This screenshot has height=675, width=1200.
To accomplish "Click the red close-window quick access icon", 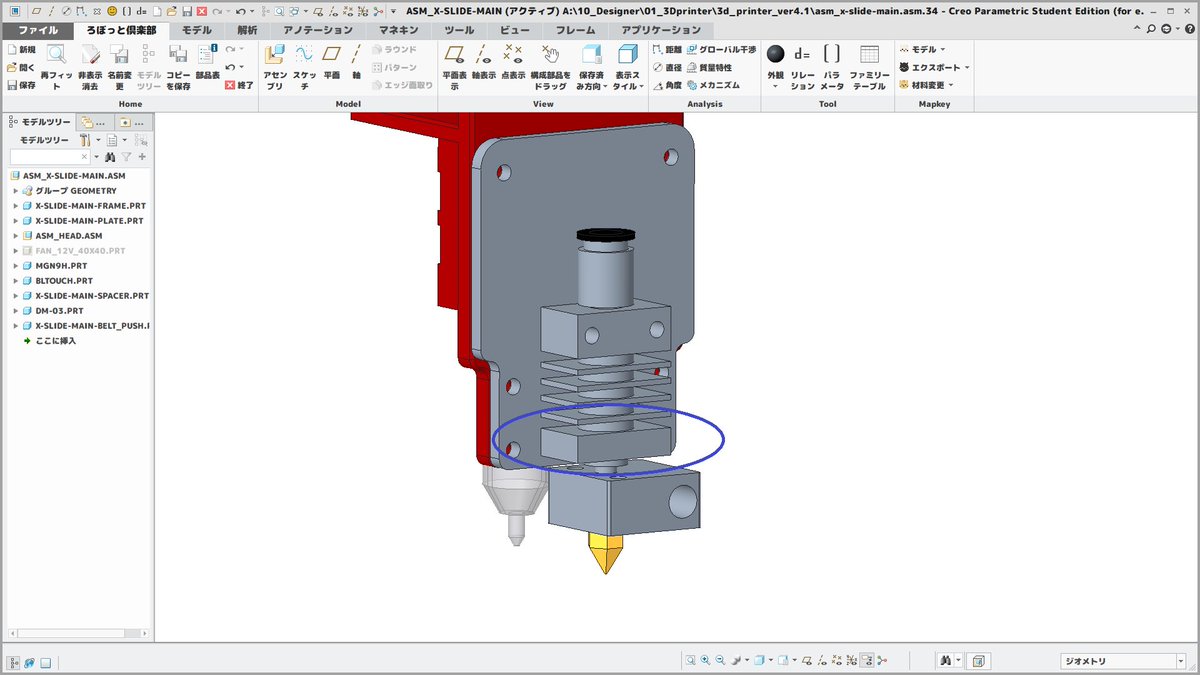I will coord(203,10).
